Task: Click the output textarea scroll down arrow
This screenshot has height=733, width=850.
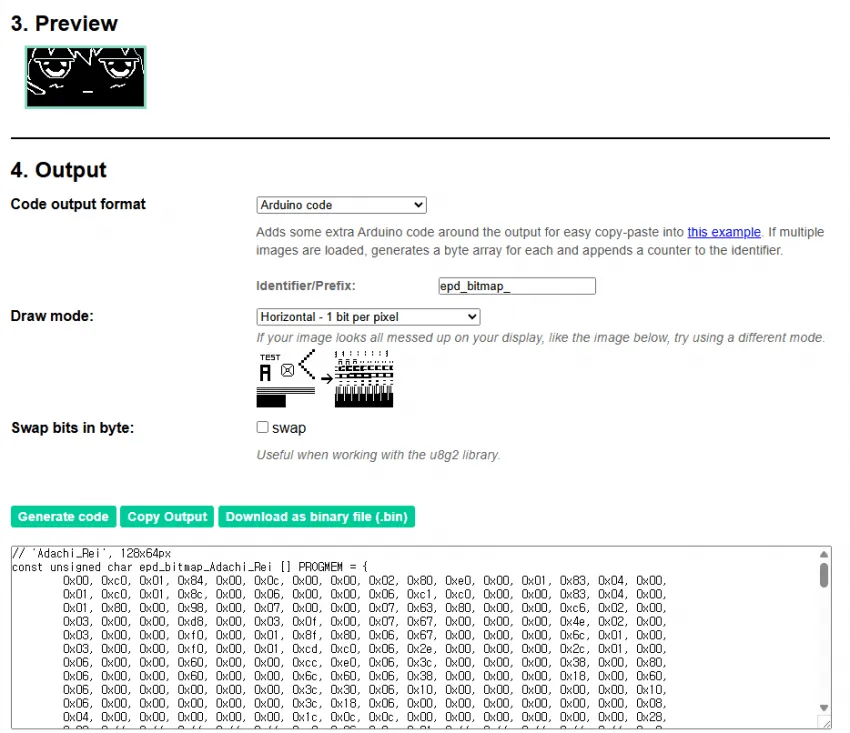Action: coord(823,708)
